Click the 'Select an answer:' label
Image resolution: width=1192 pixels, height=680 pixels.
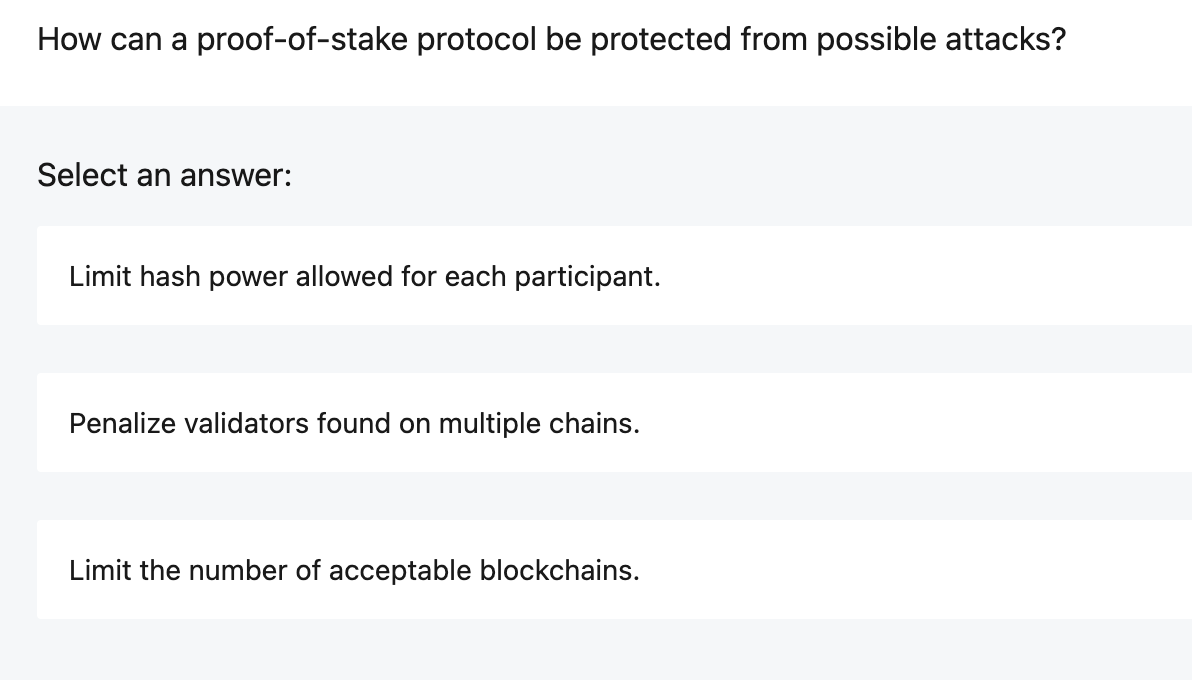pos(163,175)
